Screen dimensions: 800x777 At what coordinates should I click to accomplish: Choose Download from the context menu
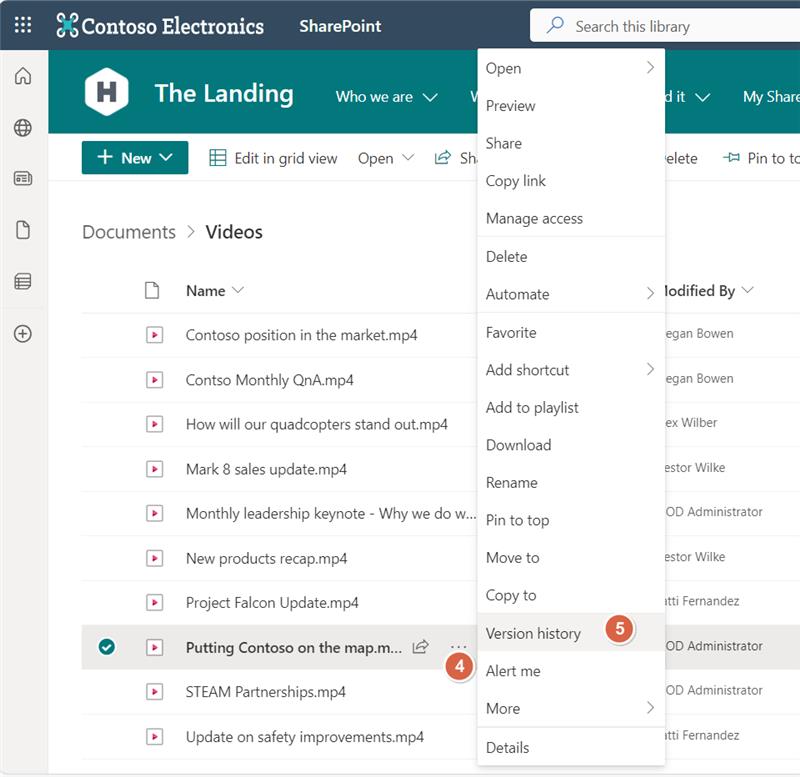571,445
